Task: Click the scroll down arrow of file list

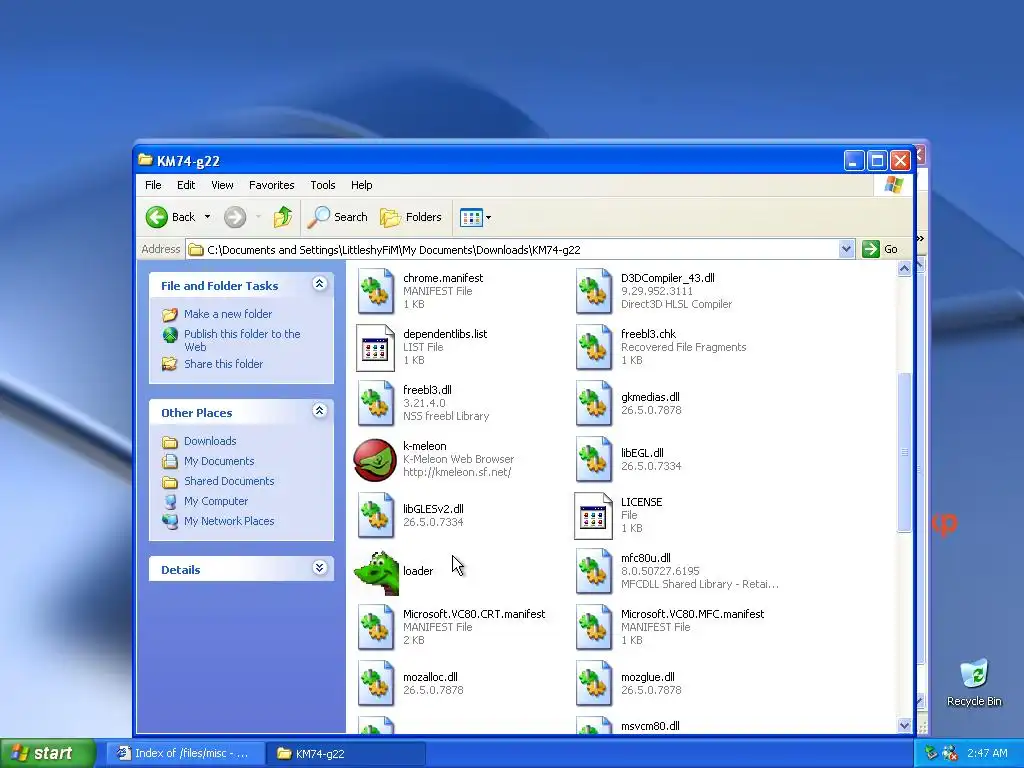Action: click(x=904, y=725)
